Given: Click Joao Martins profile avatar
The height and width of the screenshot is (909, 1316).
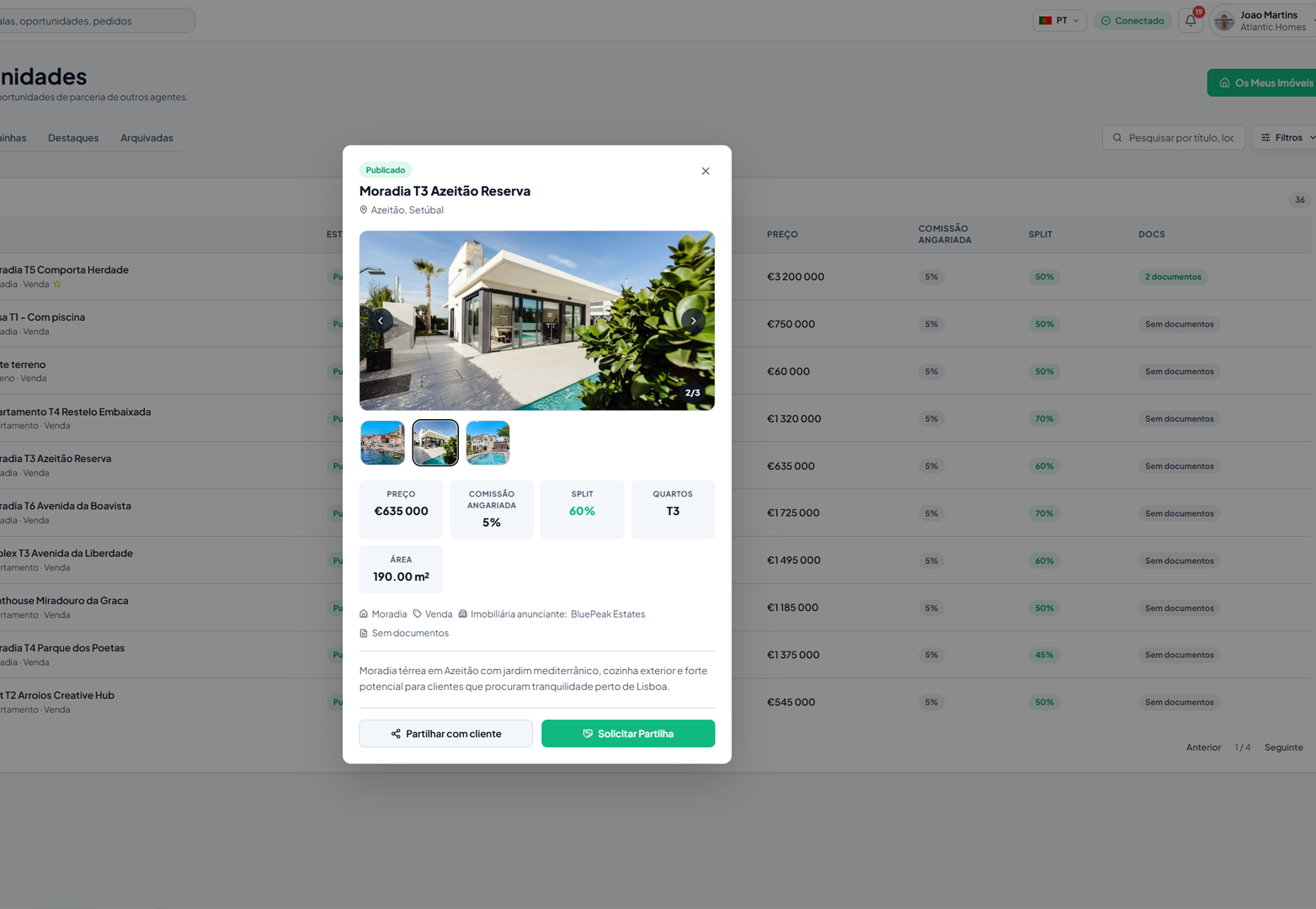Looking at the screenshot, I should [x=1225, y=21].
